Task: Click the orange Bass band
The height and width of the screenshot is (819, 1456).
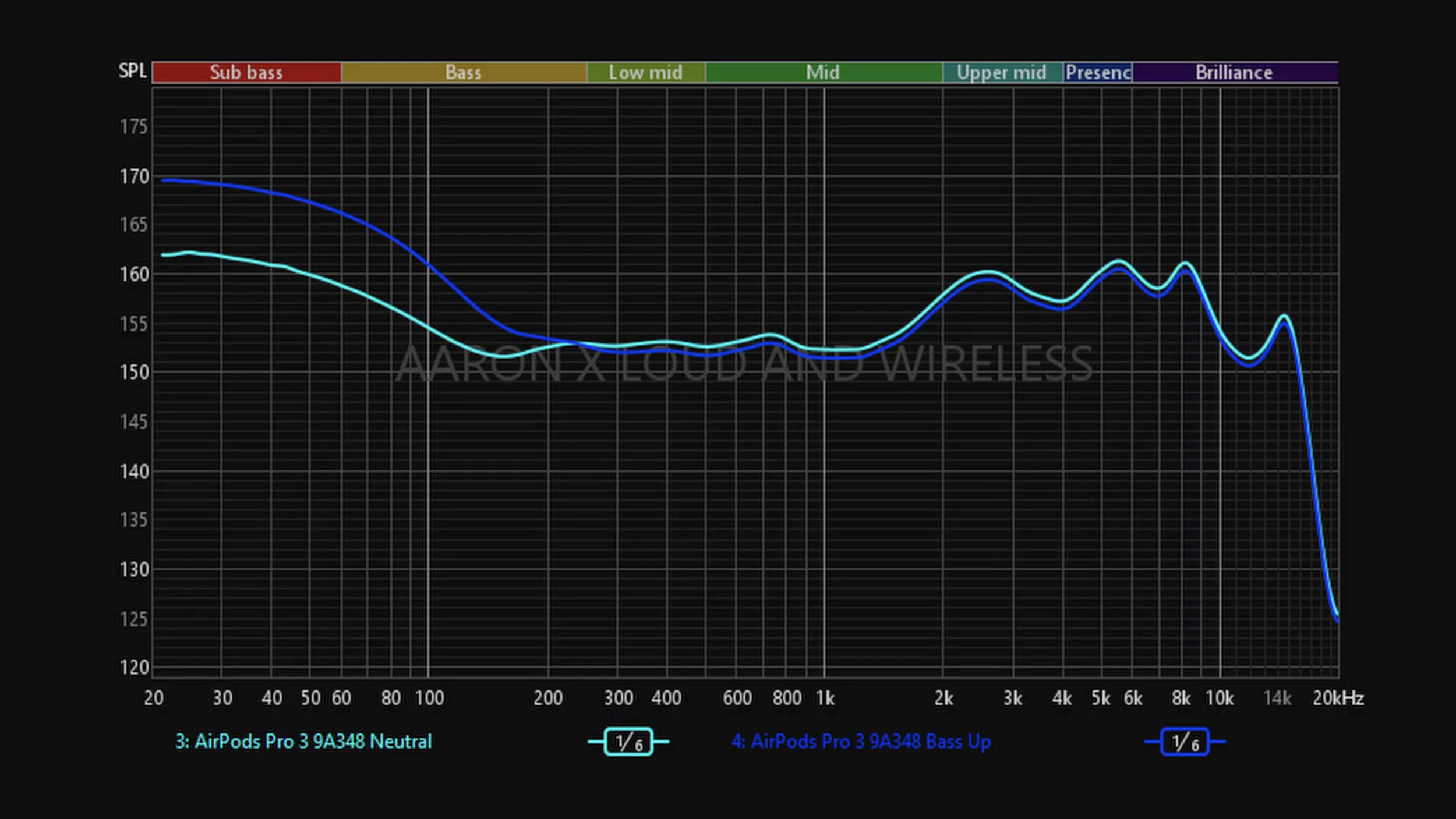Action: coord(464,72)
